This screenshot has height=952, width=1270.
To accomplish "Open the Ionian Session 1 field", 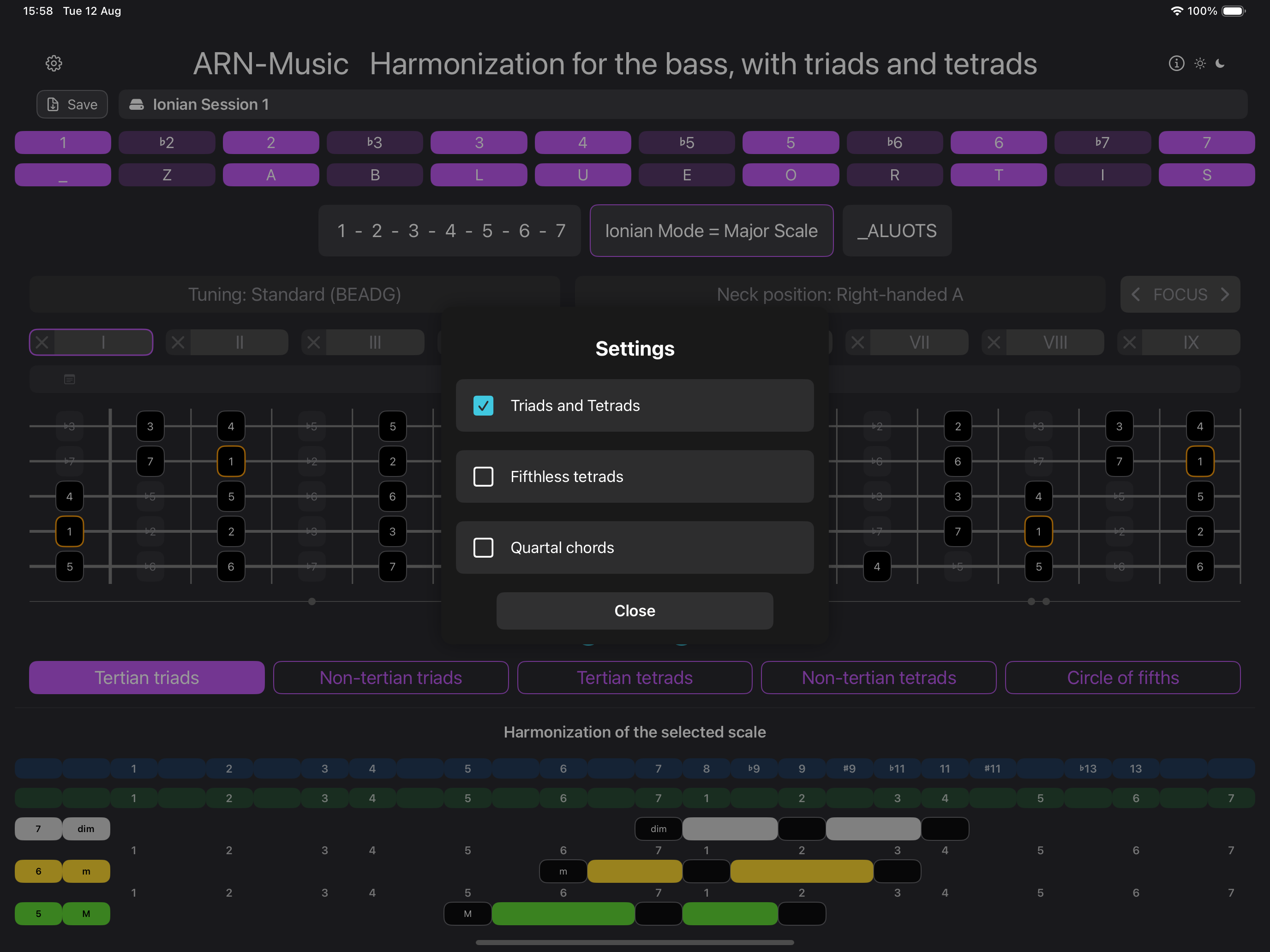I will click(683, 104).
